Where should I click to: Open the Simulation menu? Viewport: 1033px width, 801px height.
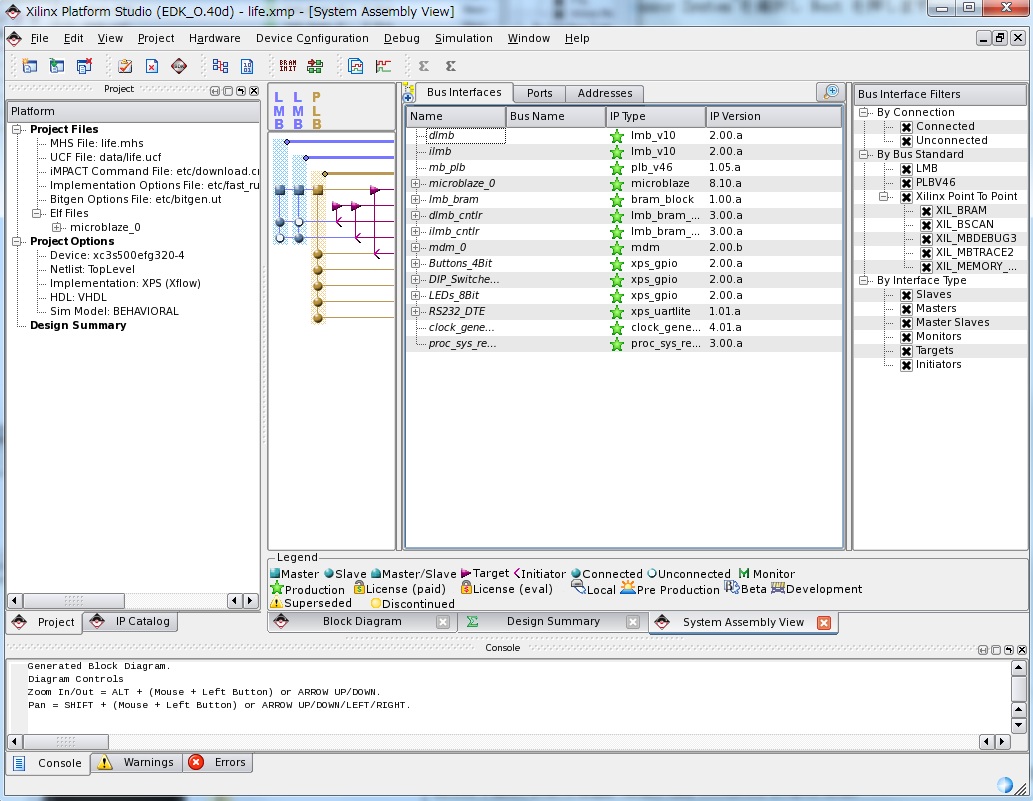(463, 38)
